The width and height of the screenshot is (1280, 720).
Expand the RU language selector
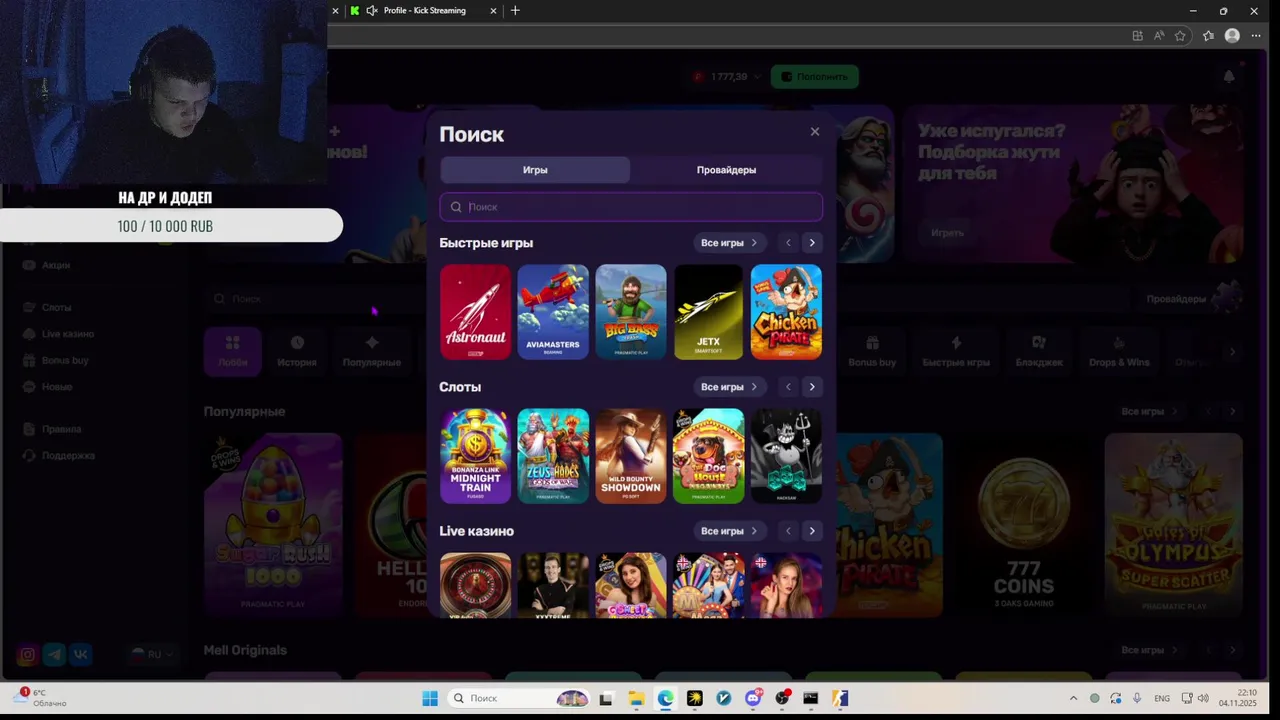152,655
